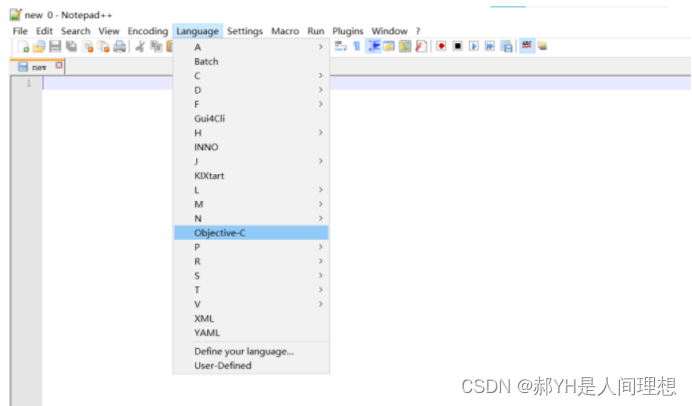Click the Notepad++ title bar app icon
692x406 pixels.
(15, 15)
